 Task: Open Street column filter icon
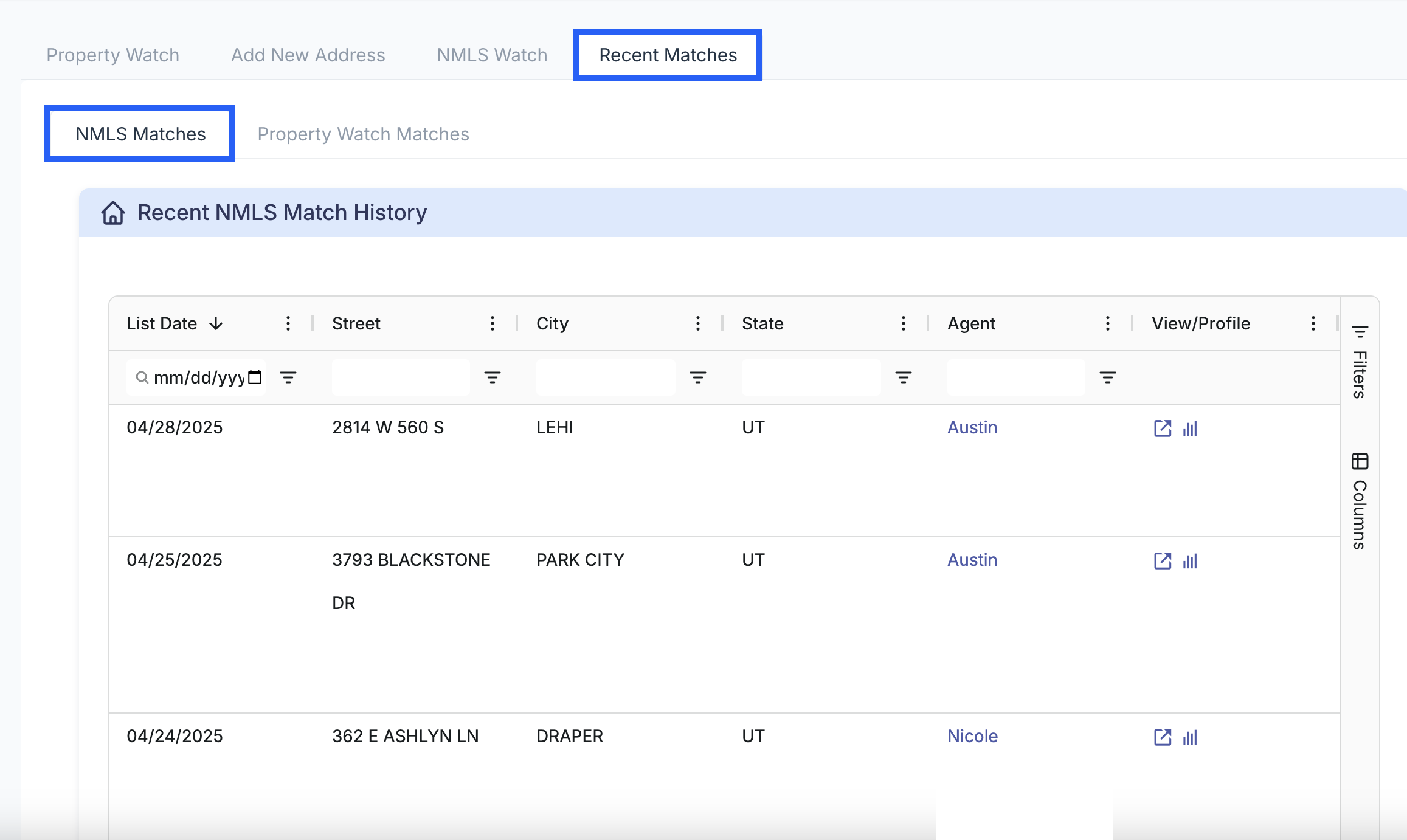pyautogui.click(x=493, y=377)
